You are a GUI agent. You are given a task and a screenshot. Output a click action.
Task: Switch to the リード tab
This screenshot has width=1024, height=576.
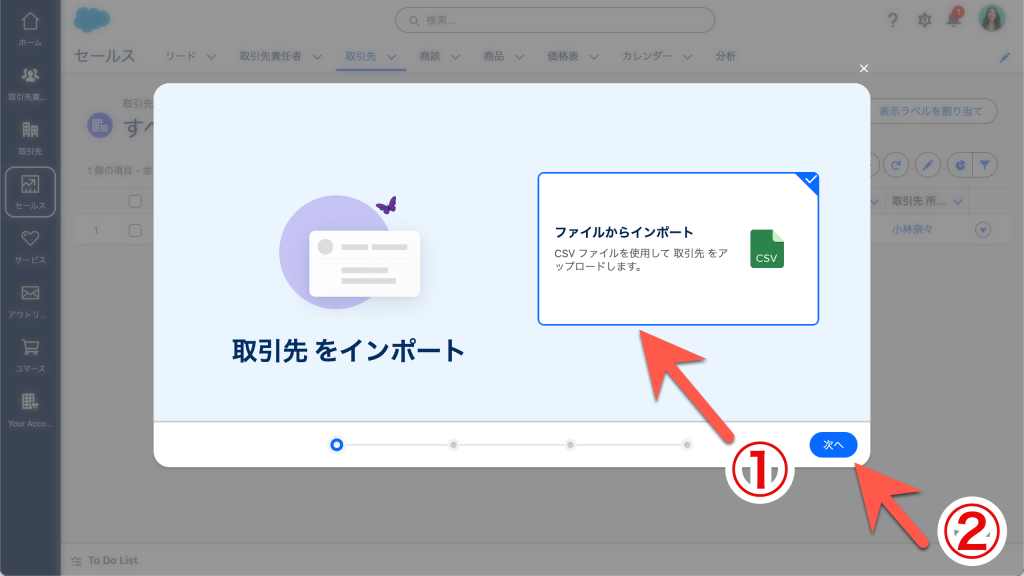180,56
